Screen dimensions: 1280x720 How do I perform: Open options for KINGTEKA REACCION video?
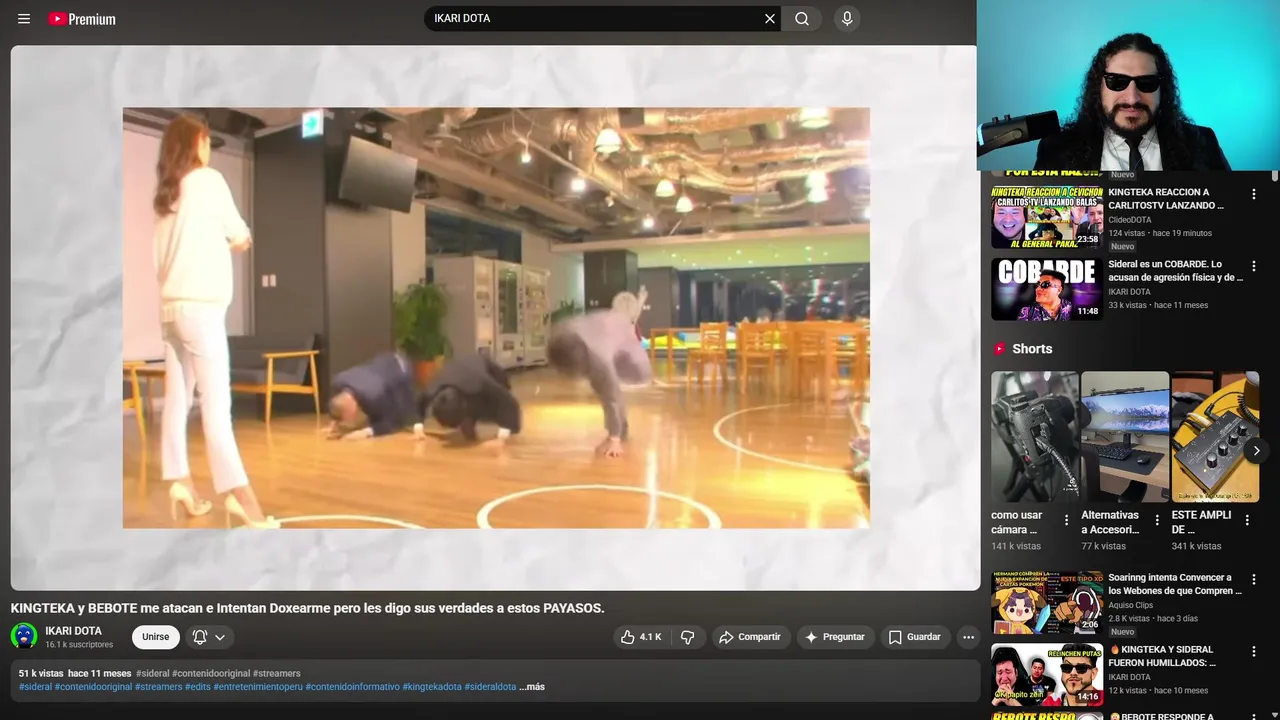coord(1254,194)
